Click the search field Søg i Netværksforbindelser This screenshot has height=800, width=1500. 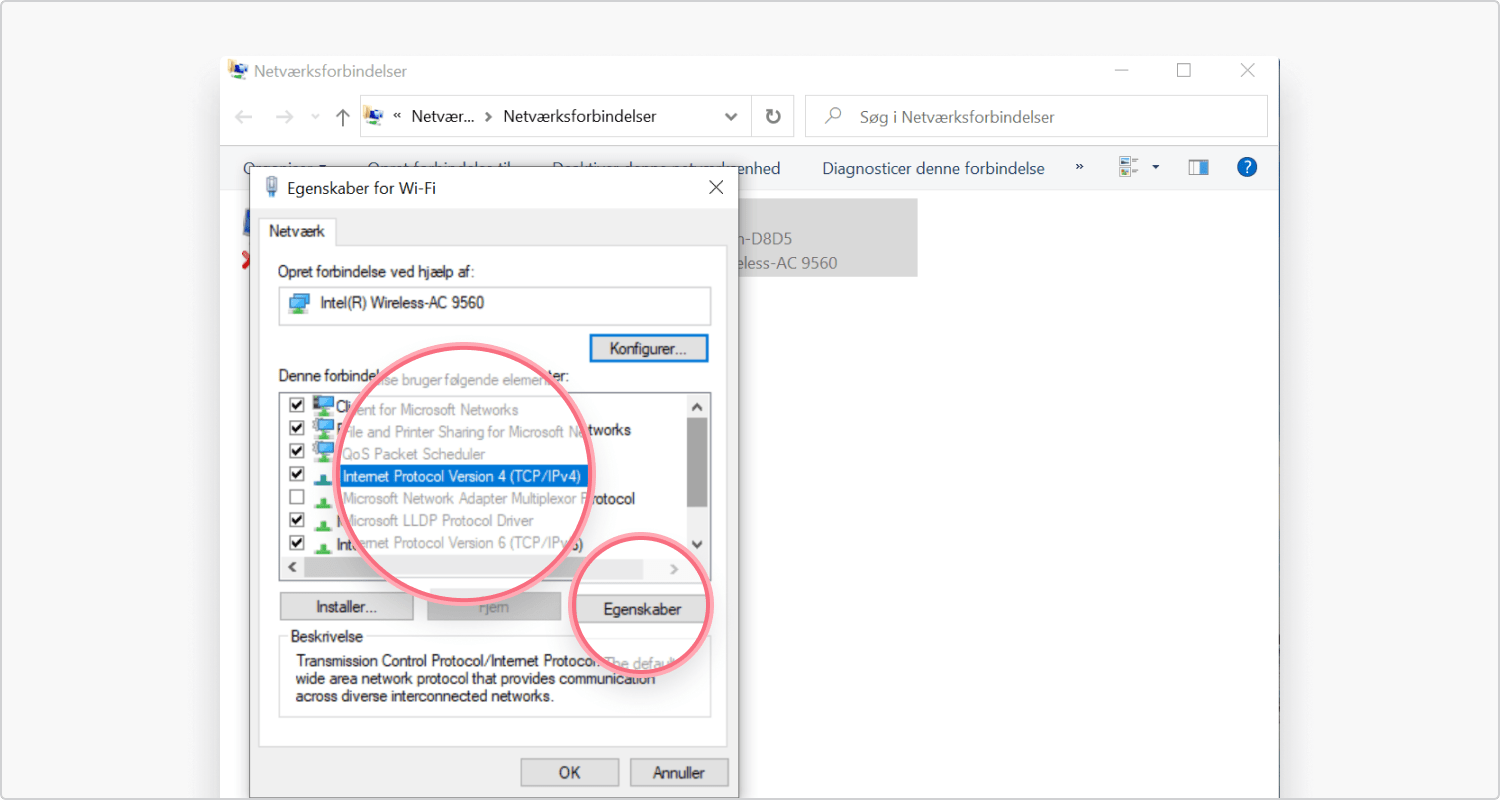(1037, 116)
